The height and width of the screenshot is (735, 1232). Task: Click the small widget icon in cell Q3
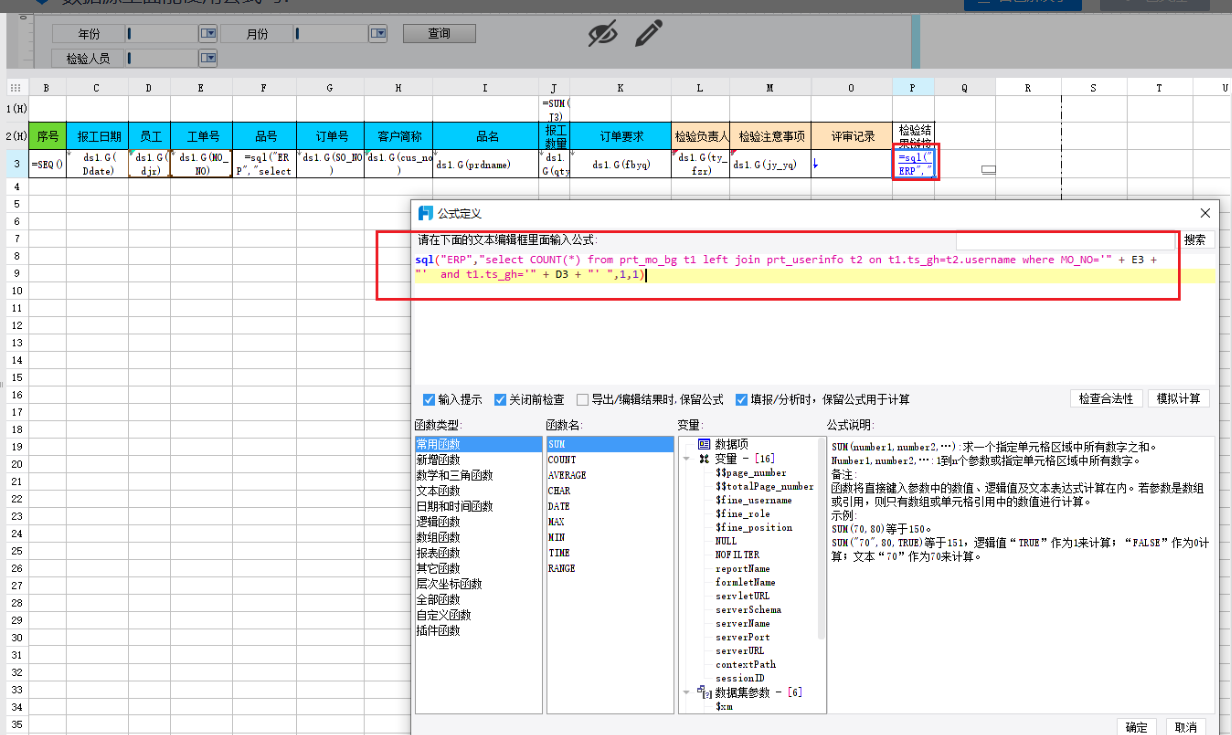[989, 170]
